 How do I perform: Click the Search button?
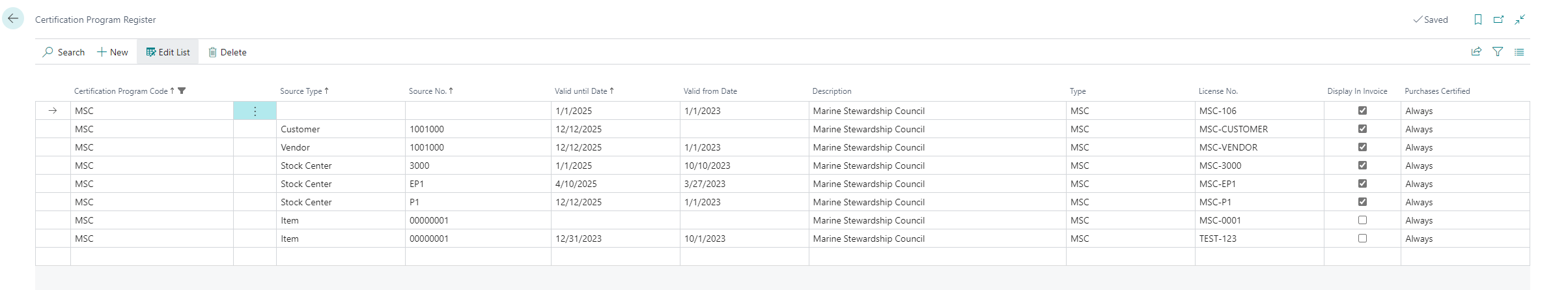64,52
